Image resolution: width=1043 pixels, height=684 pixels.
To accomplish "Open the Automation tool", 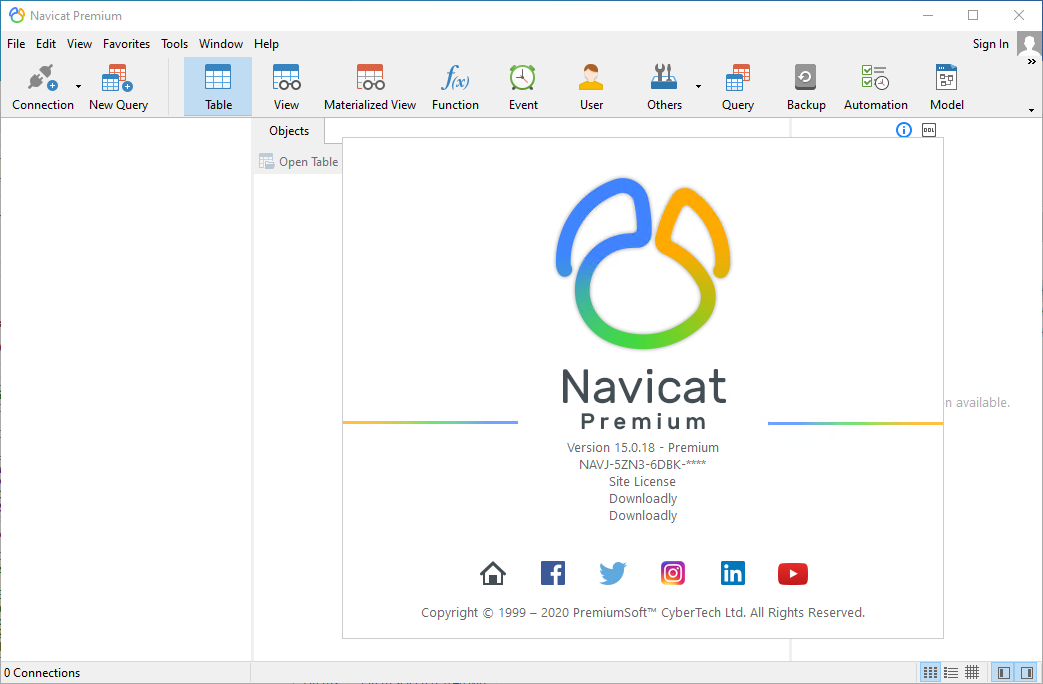I will 875,86.
